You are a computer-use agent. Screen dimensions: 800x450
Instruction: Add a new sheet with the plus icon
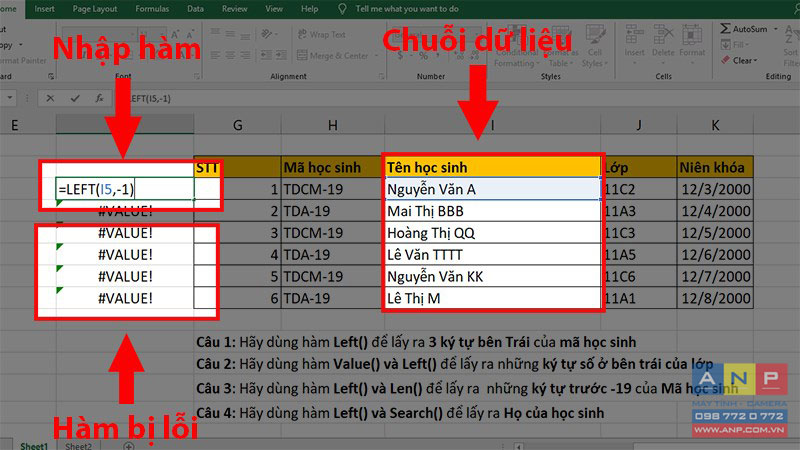pyautogui.click(x=129, y=446)
